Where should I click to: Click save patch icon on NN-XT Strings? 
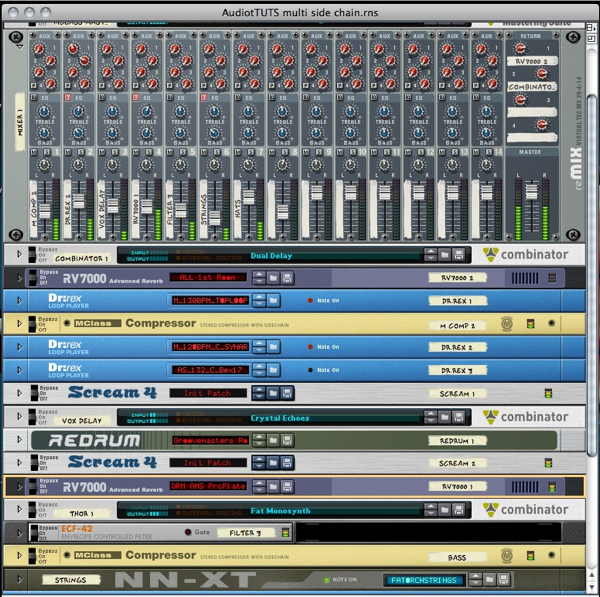tap(504, 580)
